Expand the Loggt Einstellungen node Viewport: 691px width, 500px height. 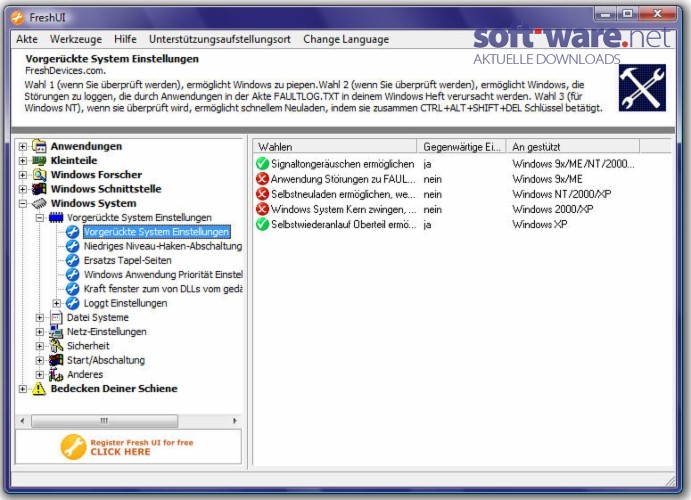56,303
